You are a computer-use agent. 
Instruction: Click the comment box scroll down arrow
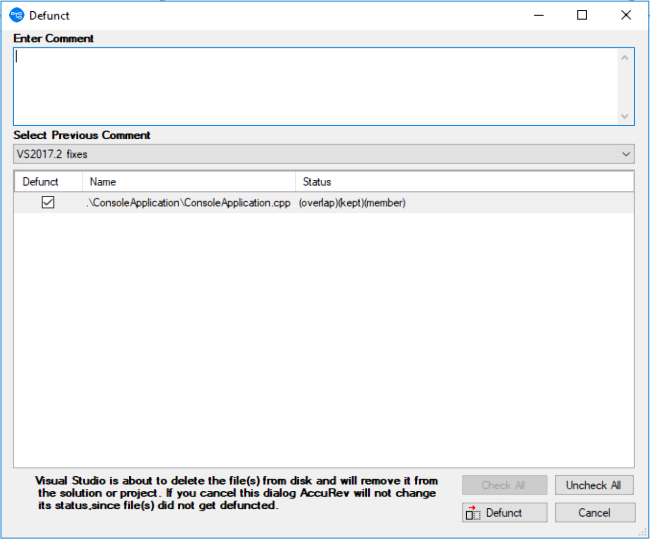(625, 116)
